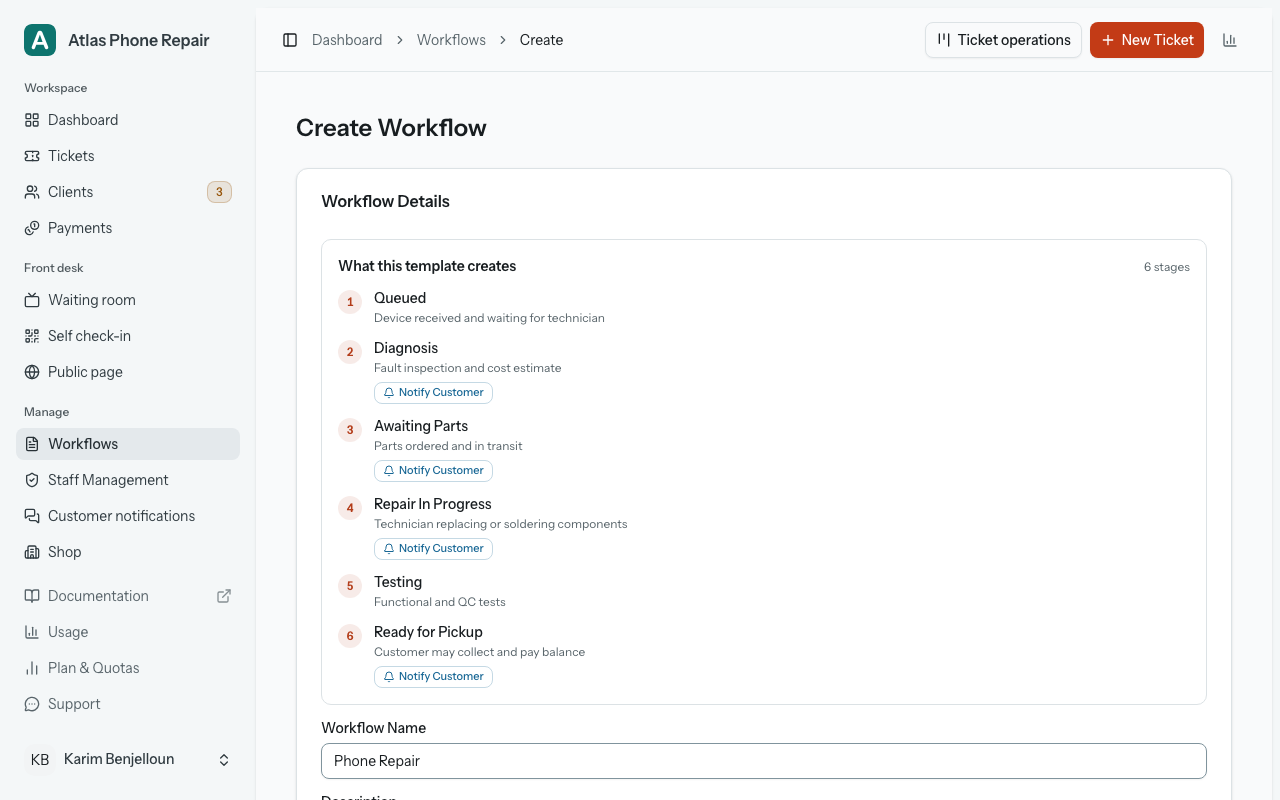This screenshot has width=1280, height=800.
Task: Click the New Ticket button
Action: click(x=1147, y=40)
